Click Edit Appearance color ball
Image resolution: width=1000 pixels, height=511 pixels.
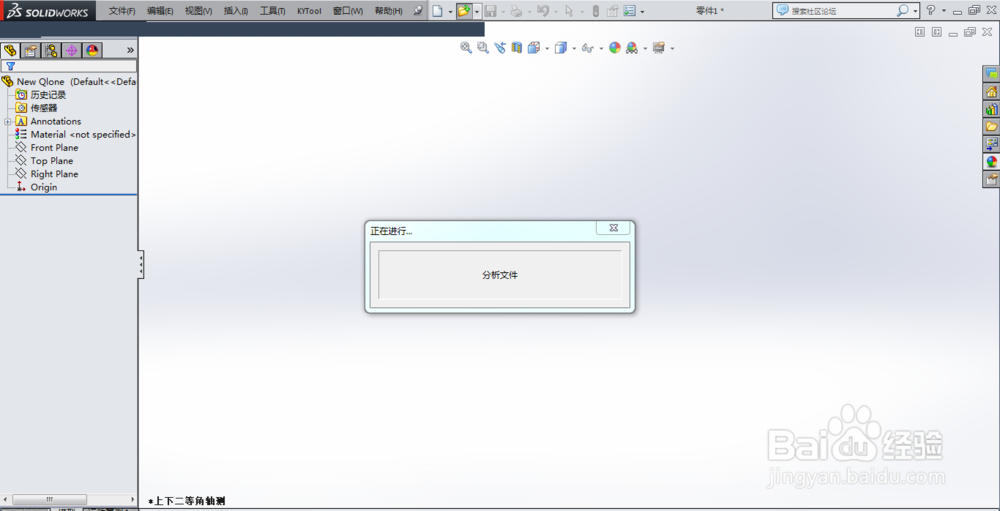coord(615,48)
